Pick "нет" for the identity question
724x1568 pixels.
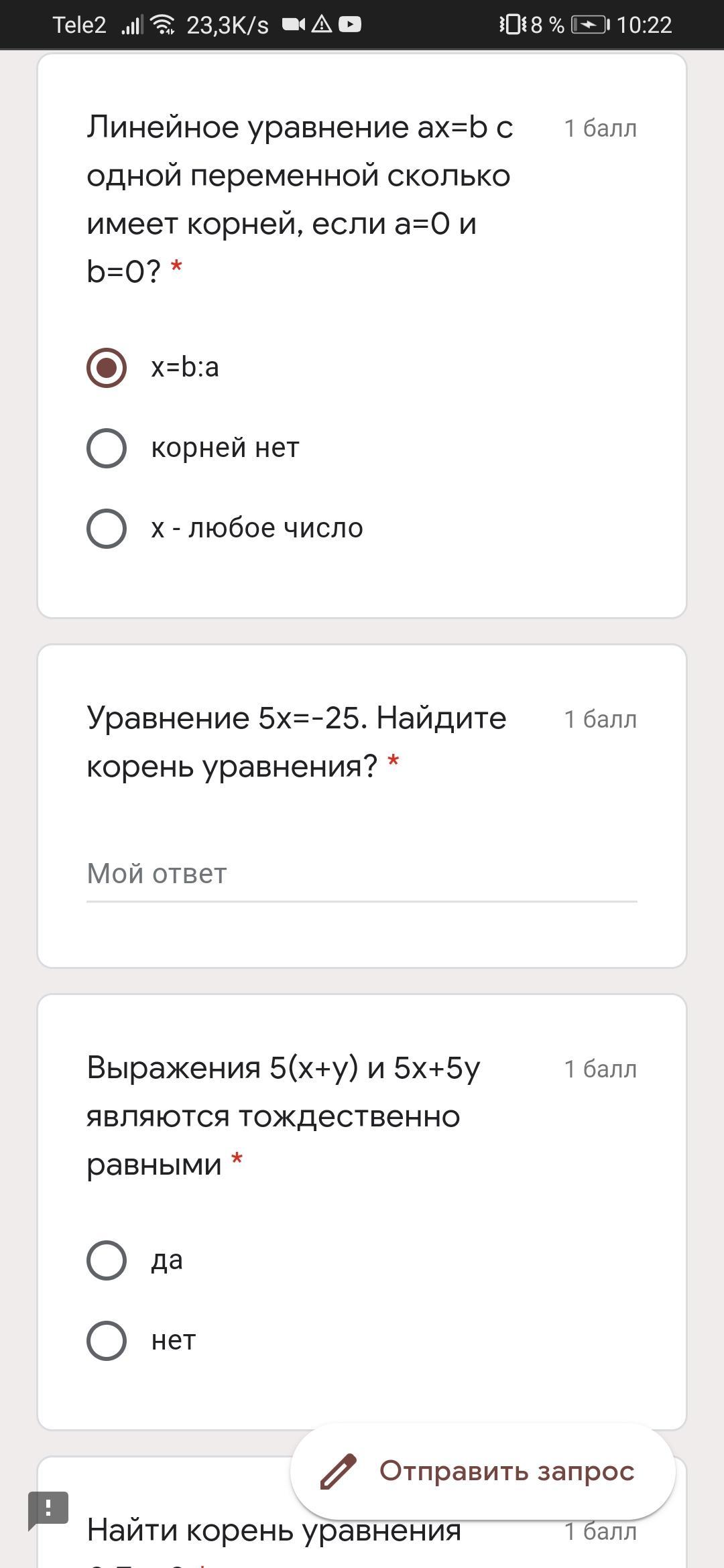(107, 1341)
